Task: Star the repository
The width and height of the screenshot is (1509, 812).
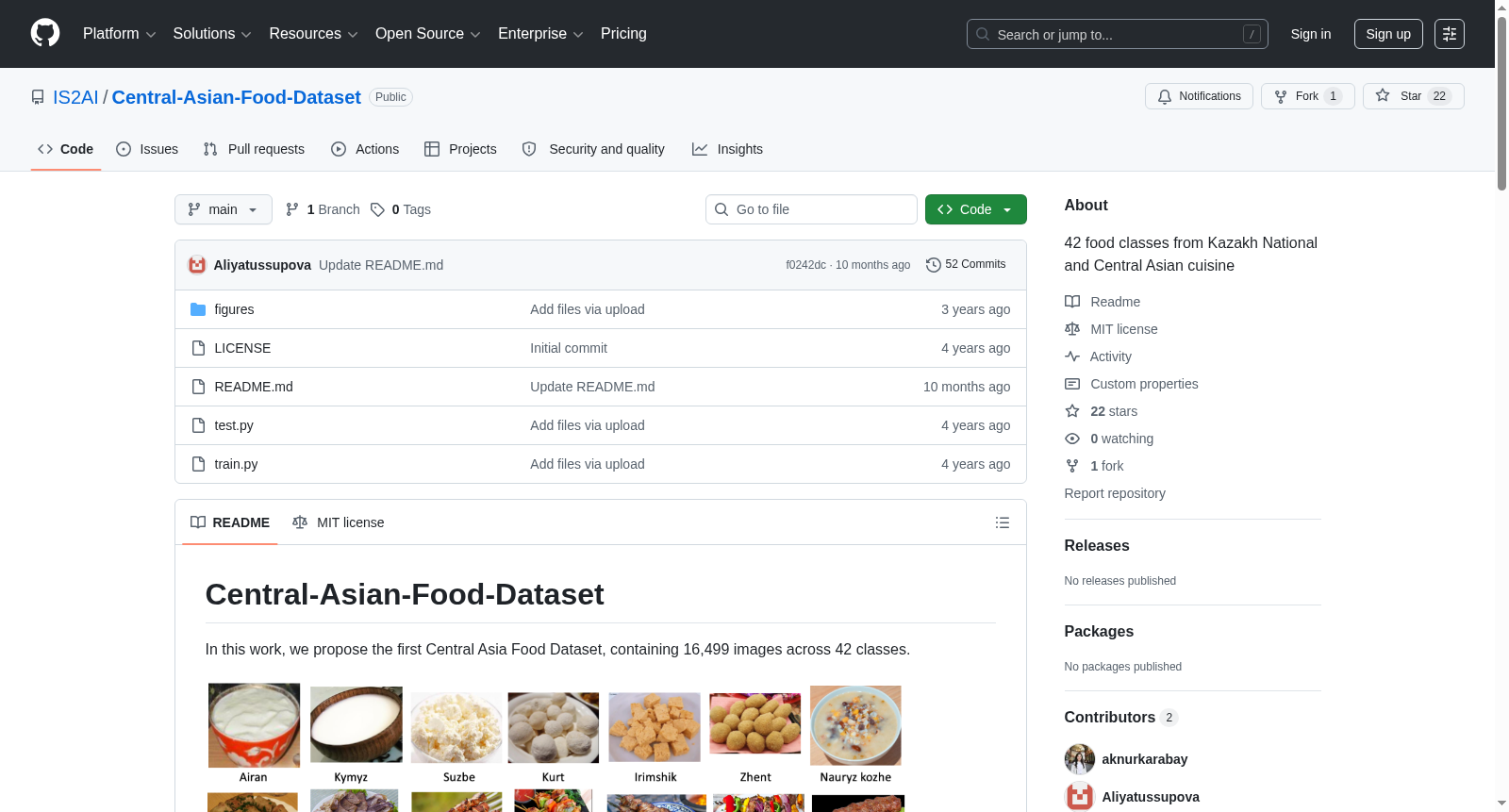Action: 1413,96
